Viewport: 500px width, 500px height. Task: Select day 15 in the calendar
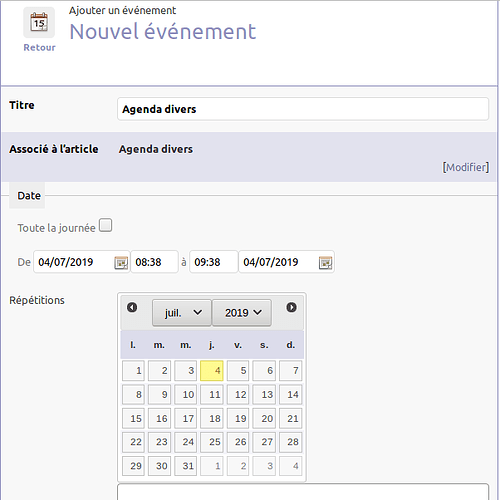tap(133, 418)
